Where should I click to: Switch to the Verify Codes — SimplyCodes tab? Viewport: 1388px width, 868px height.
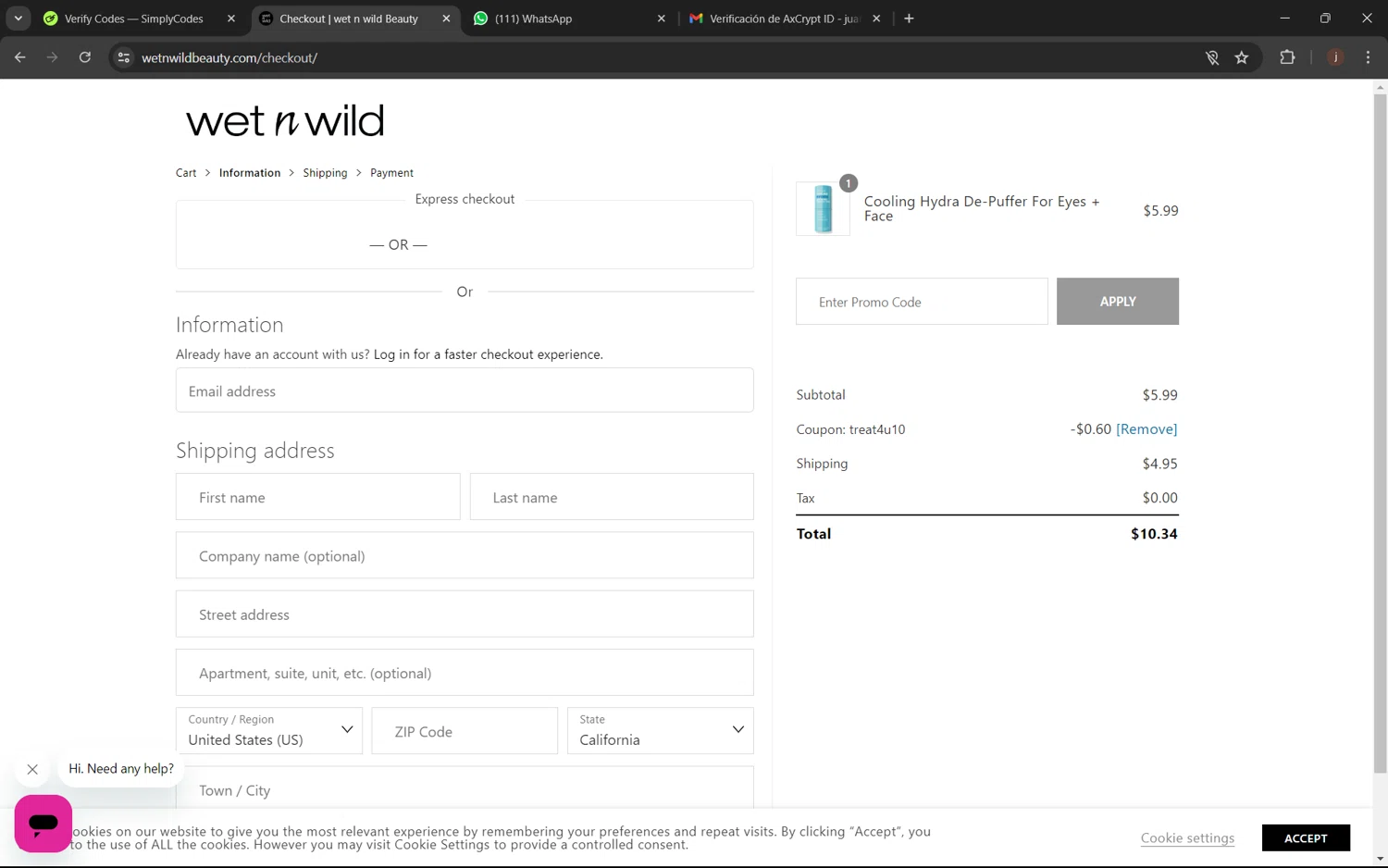[x=134, y=19]
